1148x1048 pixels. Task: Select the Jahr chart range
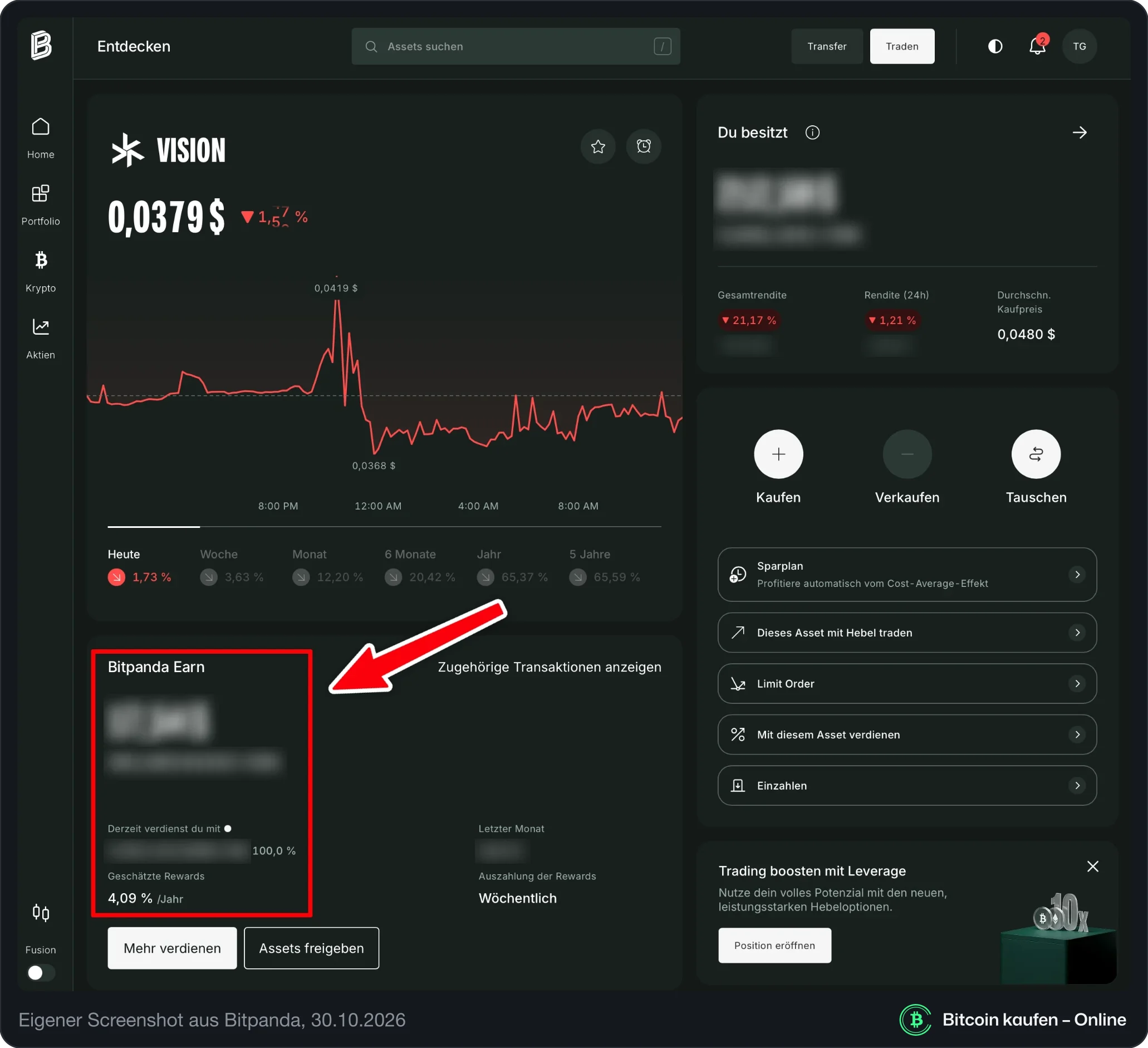[x=512, y=566]
